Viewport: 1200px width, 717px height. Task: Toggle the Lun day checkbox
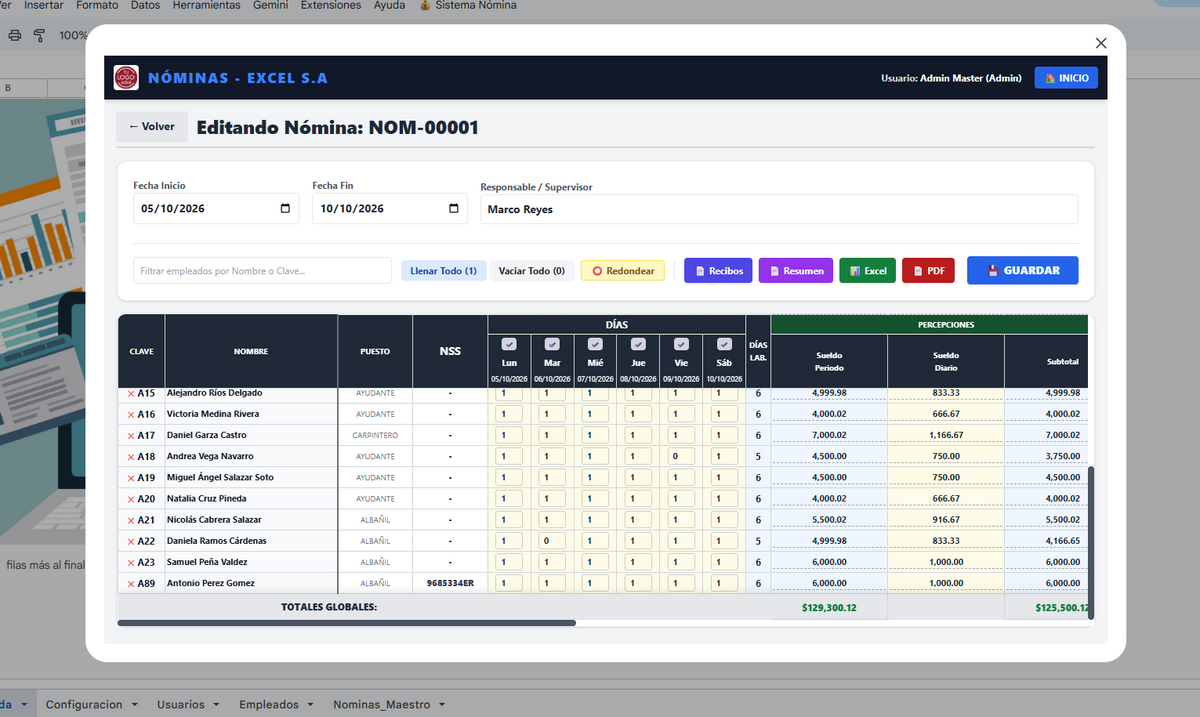[509, 344]
